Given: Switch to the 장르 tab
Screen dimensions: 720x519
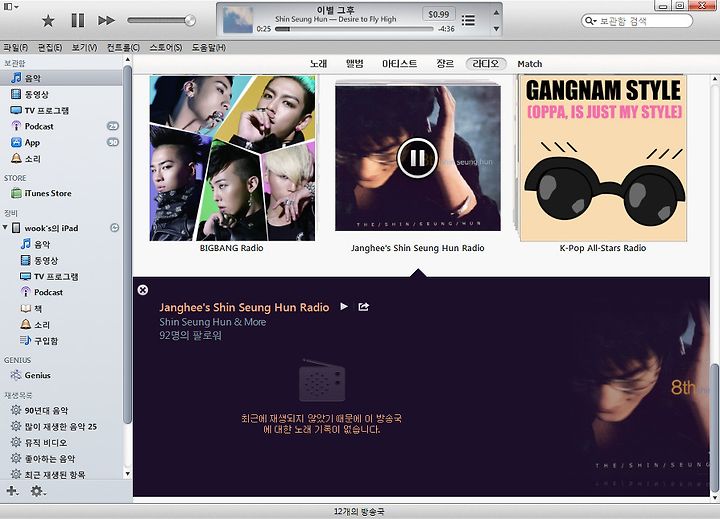Looking at the screenshot, I should click(x=445, y=64).
